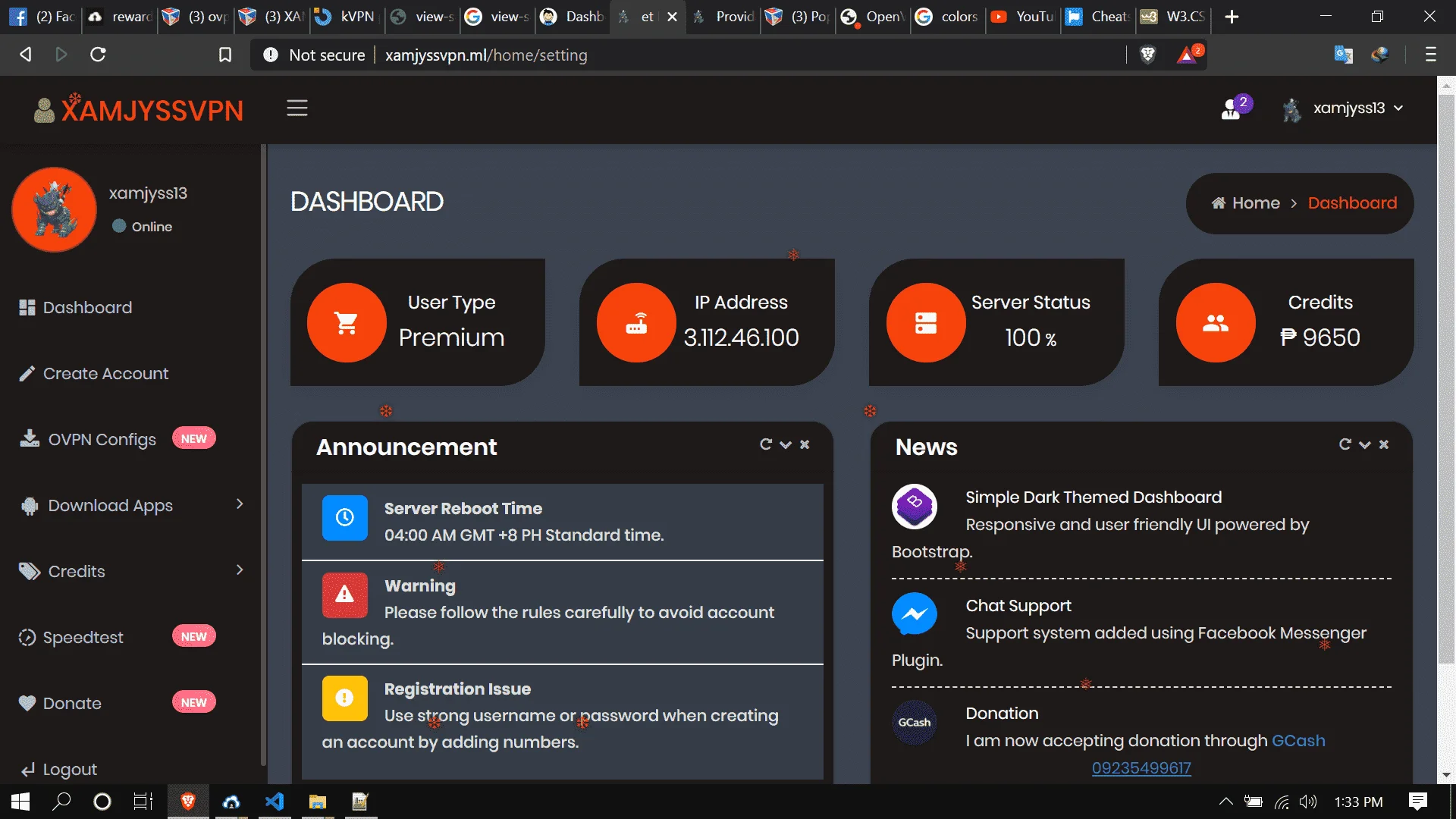Click the Server Status 100 % value
Screen dimensions: 1456x819
click(x=1031, y=337)
